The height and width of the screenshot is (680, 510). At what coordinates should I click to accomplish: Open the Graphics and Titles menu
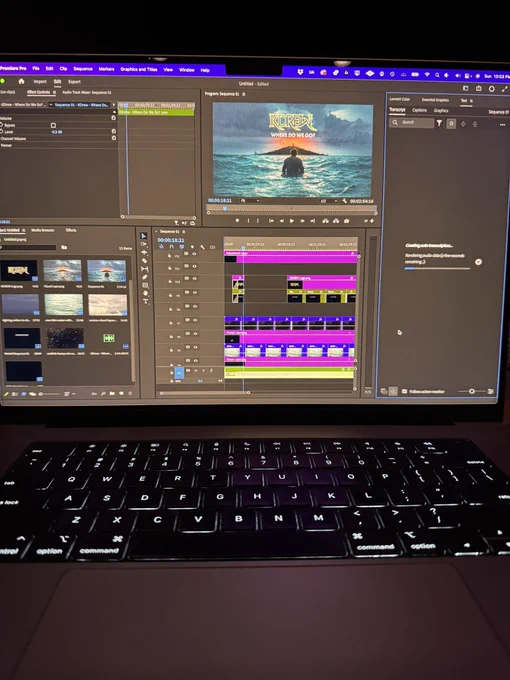139,69
